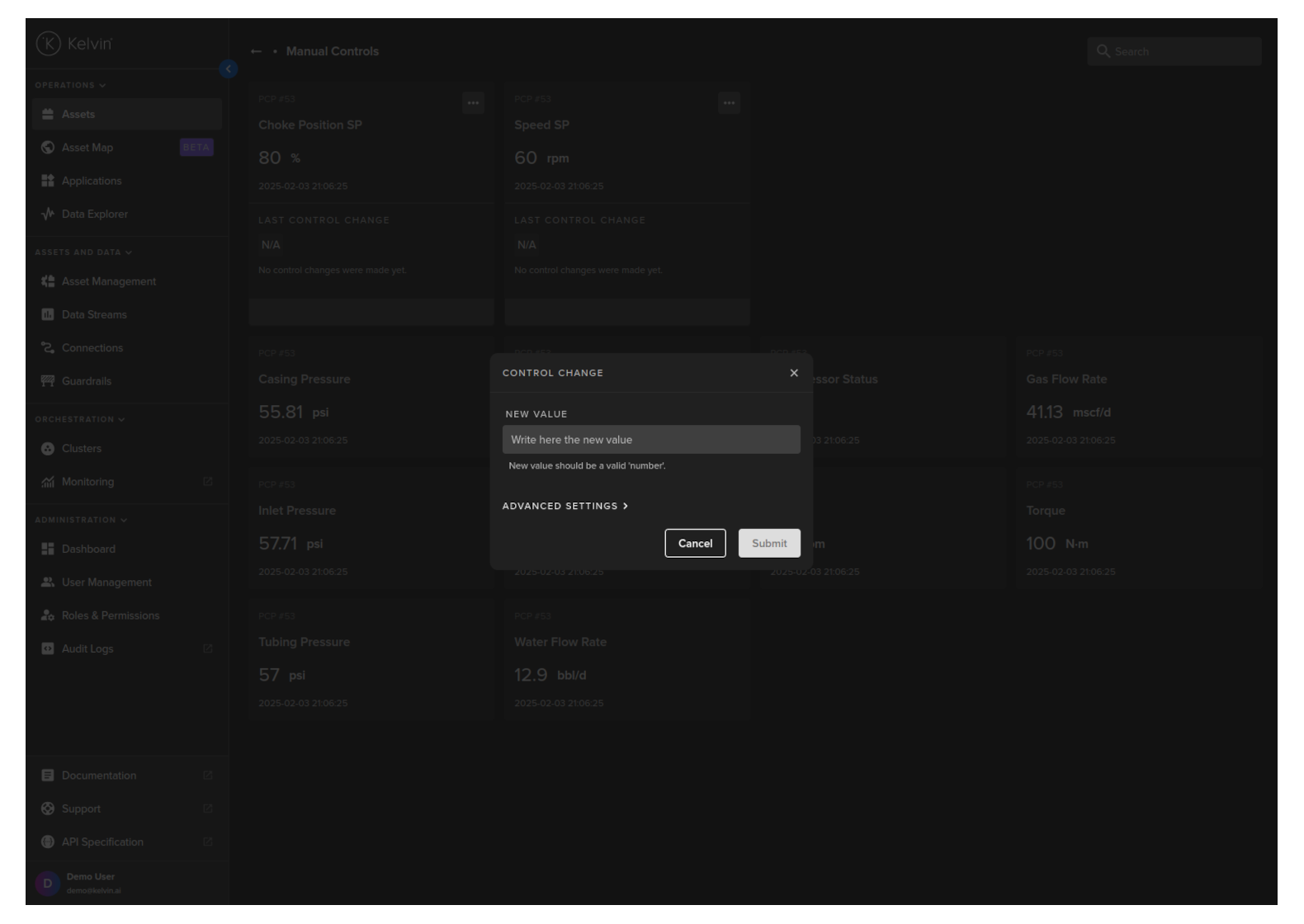Open the Choke Position SP options menu

click(x=473, y=103)
